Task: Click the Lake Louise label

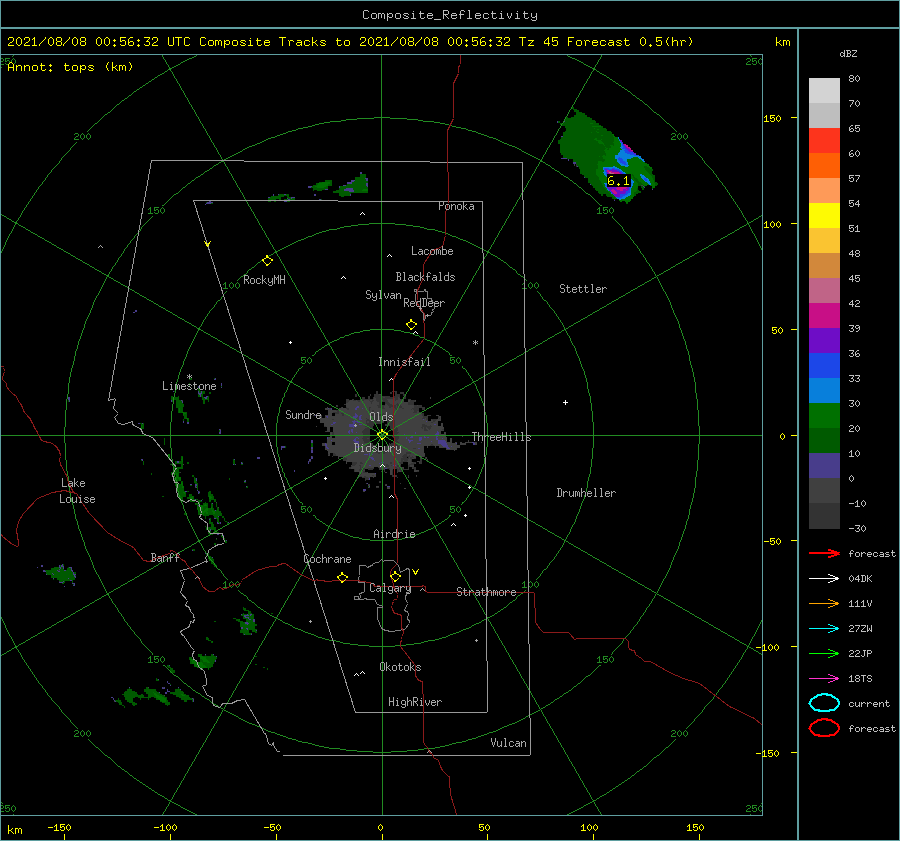Action: point(77,491)
